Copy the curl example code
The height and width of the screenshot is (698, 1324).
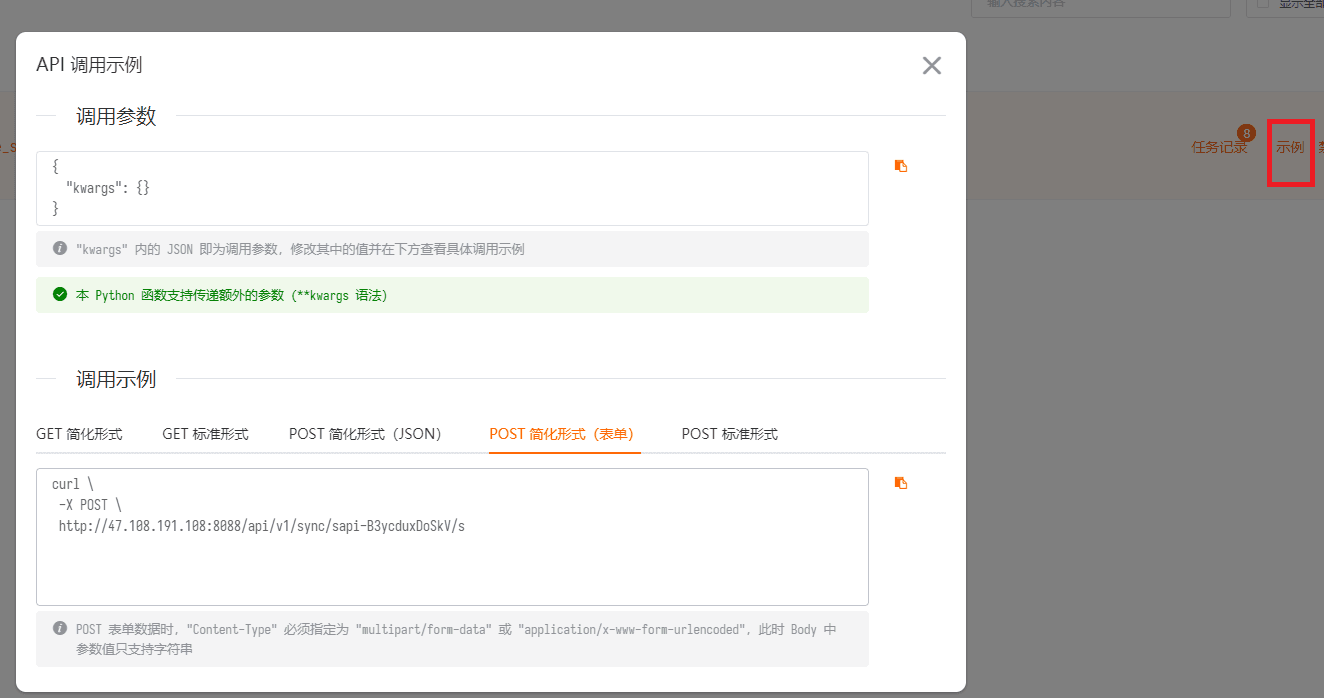tap(901, 483)
